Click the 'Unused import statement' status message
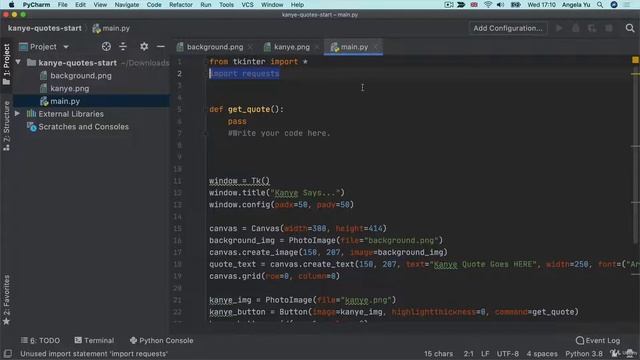 94,353
